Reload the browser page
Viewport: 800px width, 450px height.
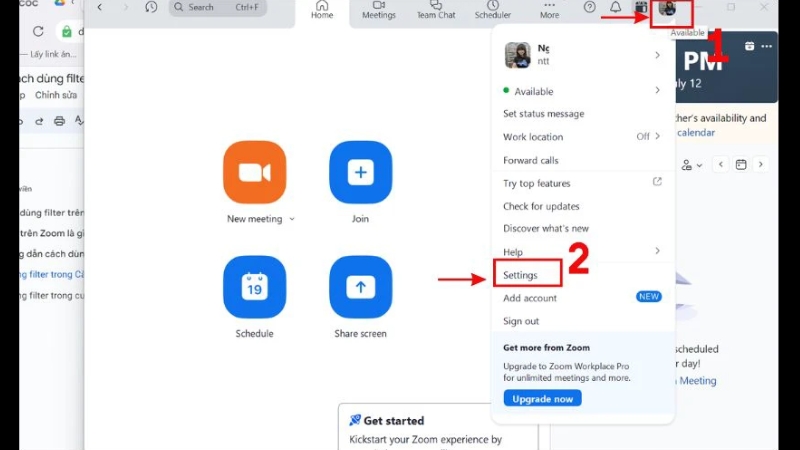pyautogui.click(x=38, y=32)
